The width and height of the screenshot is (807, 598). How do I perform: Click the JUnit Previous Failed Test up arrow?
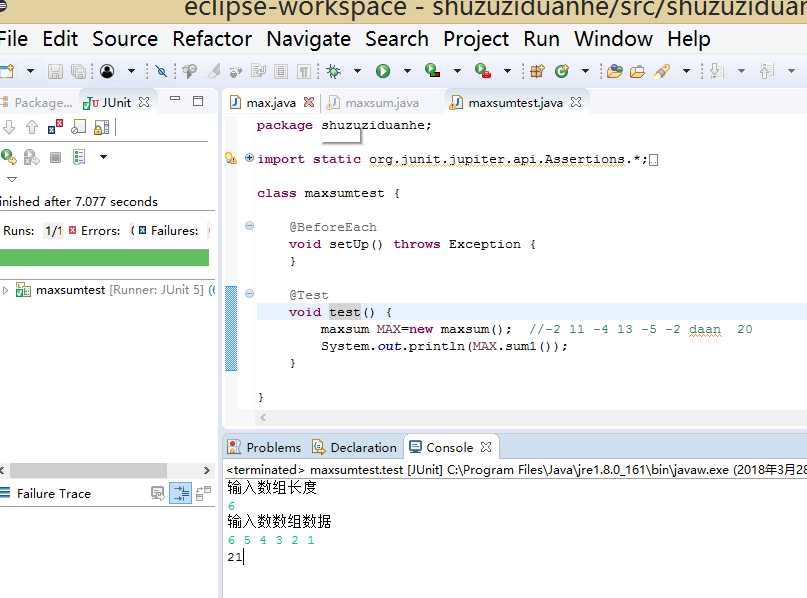pyautogui.click(x=32, y=127)
